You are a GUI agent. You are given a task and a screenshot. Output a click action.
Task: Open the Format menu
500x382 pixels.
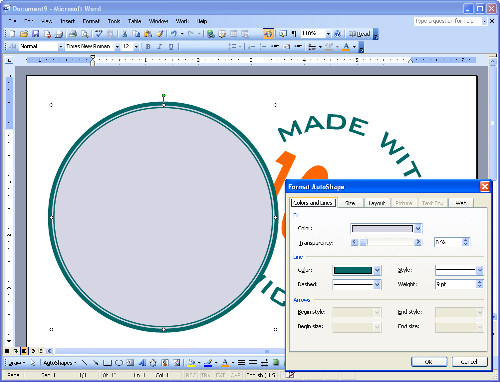[x=91, y=21]
